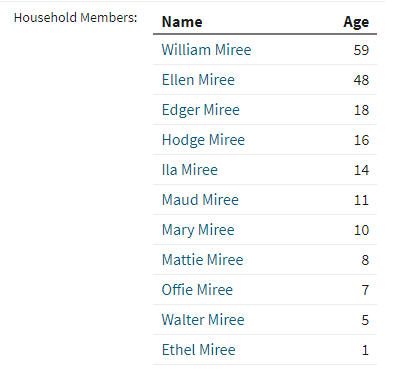Select the age 18 cell for Edger
Screen dimensions: 395x369
(x=361, y=110)
